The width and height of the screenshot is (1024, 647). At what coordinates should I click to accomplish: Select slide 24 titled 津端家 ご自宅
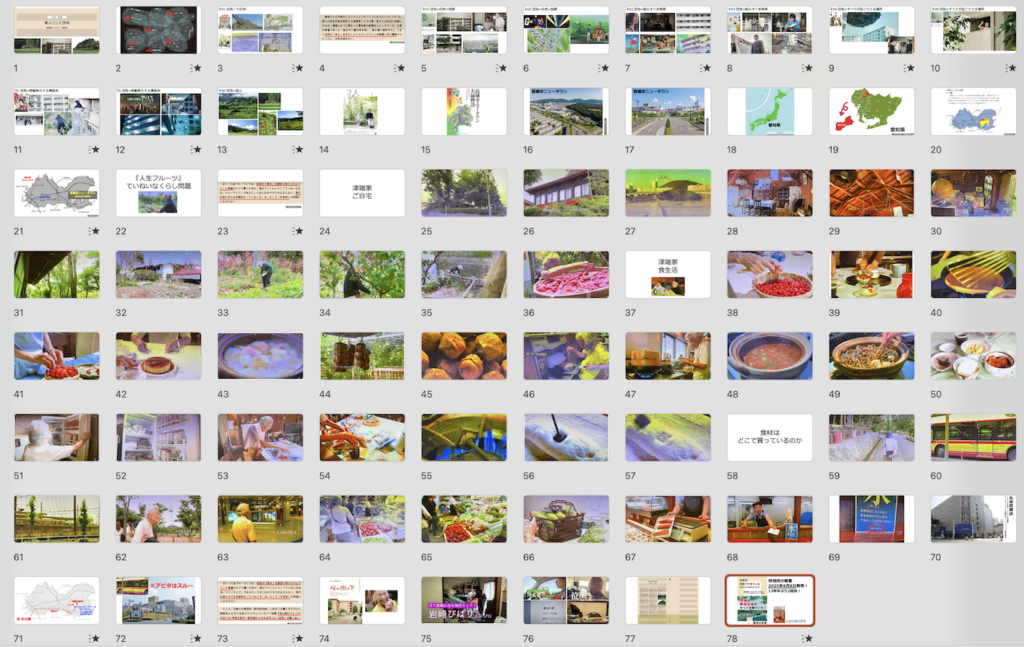click(362, 193)
